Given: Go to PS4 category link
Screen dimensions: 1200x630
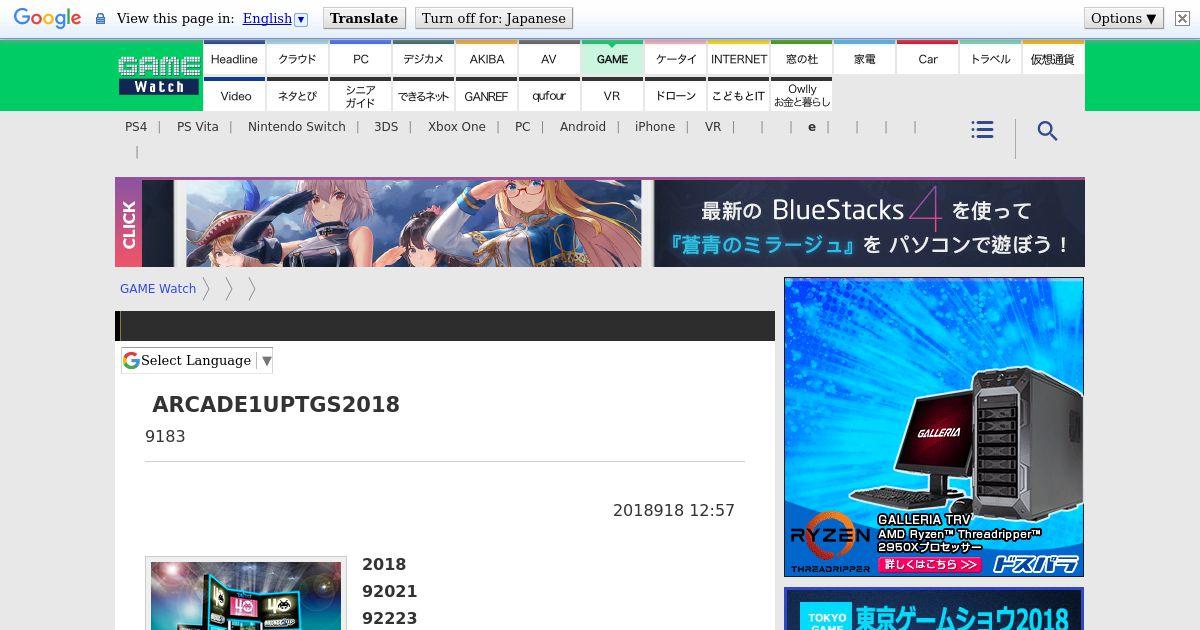Looking at the screenshot, I should coord(136,127).
